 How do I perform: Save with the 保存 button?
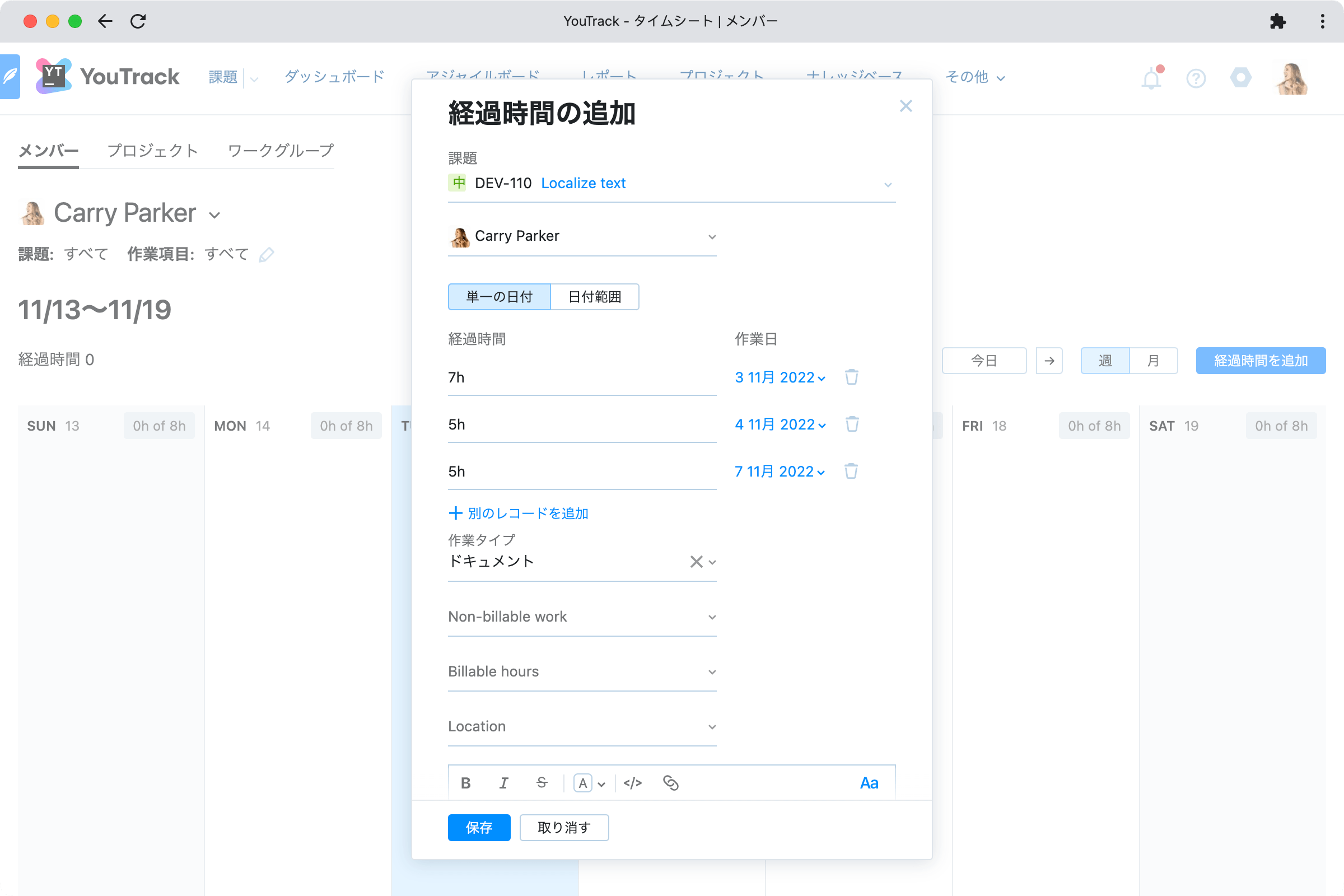(479, 828)
